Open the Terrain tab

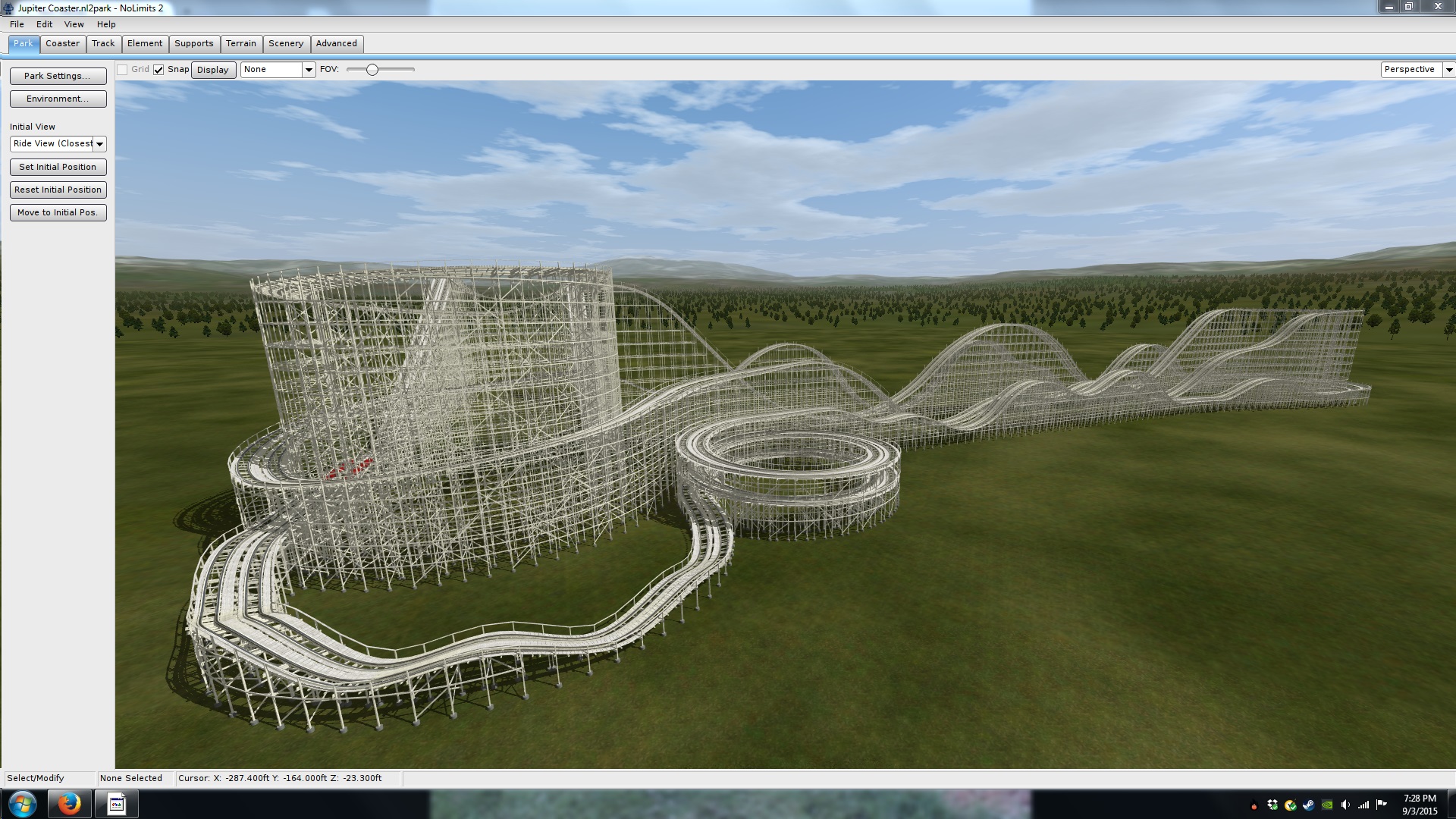tap(240, 43)
